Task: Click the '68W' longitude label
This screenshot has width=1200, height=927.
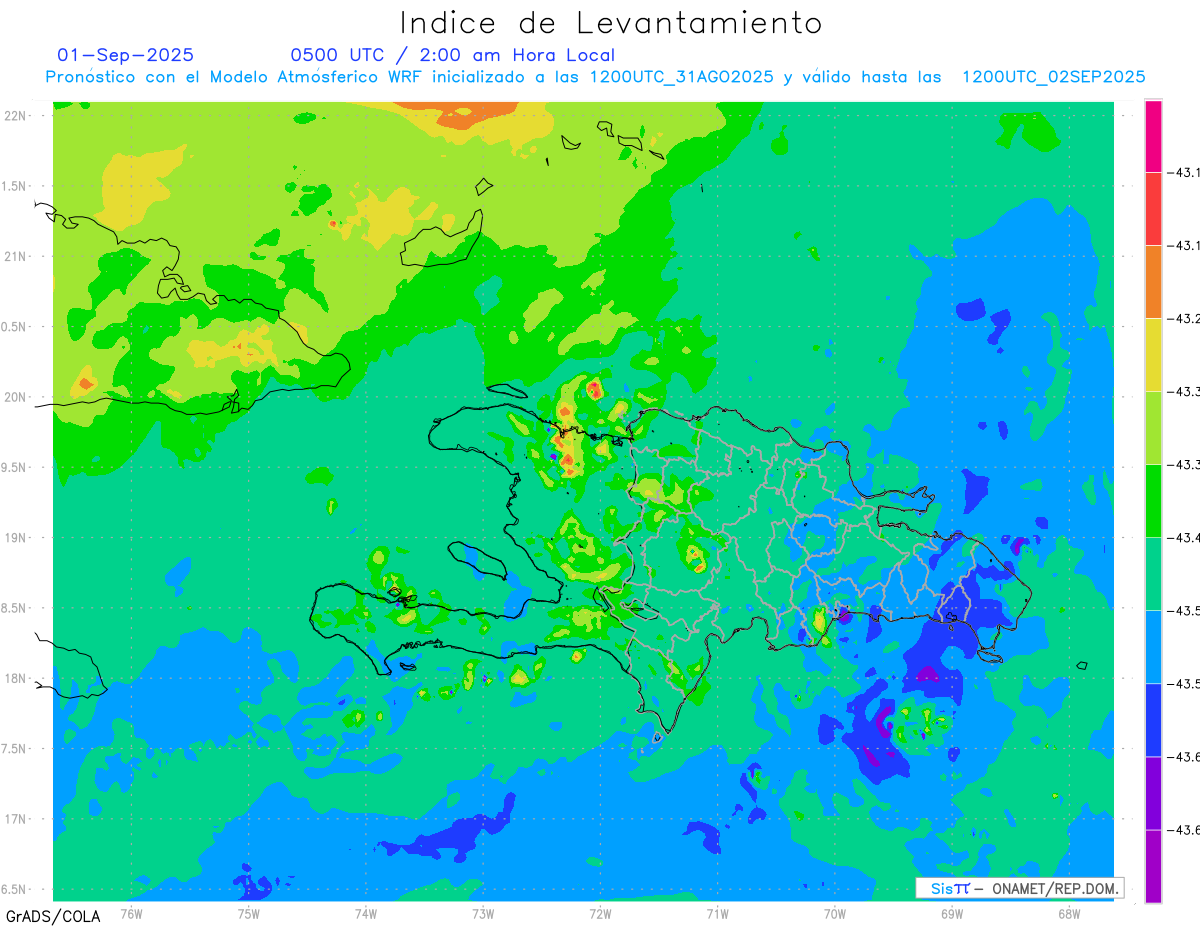Action: click(1069, 913)
